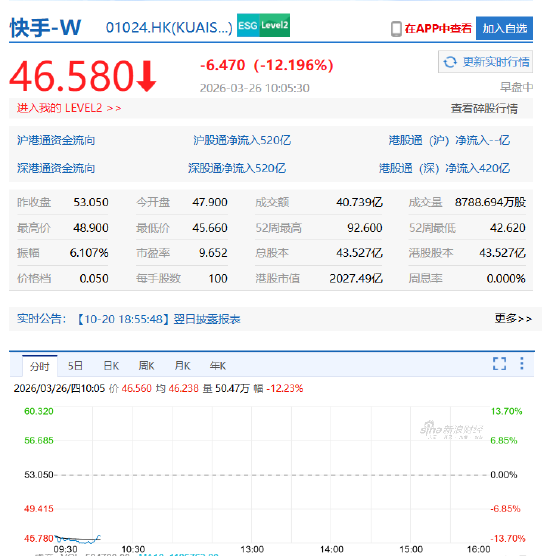
Task: Click the timestamp 2026-03-26 10:05:30
Action: pyautogui.click(x=255, y=88)
